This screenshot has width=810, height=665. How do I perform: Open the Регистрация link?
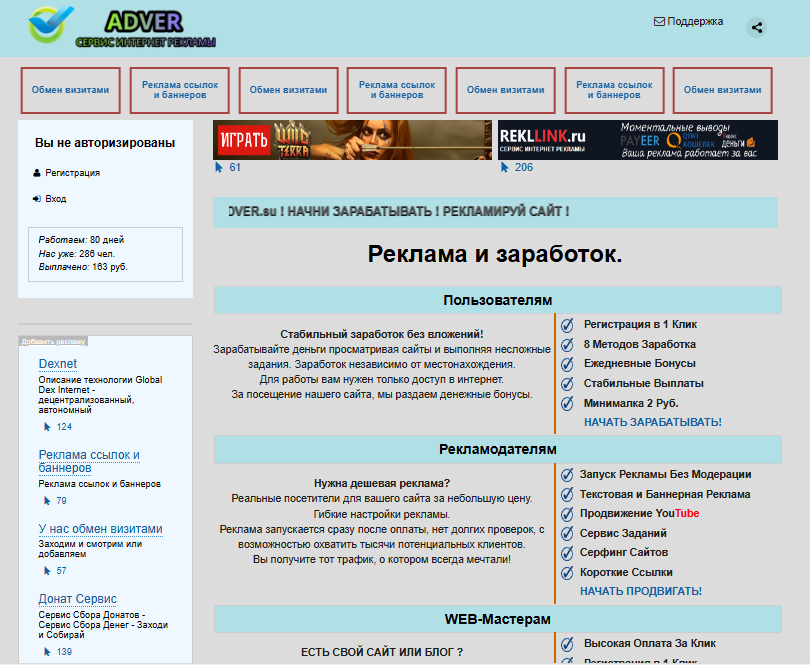(x=72, y=173)
